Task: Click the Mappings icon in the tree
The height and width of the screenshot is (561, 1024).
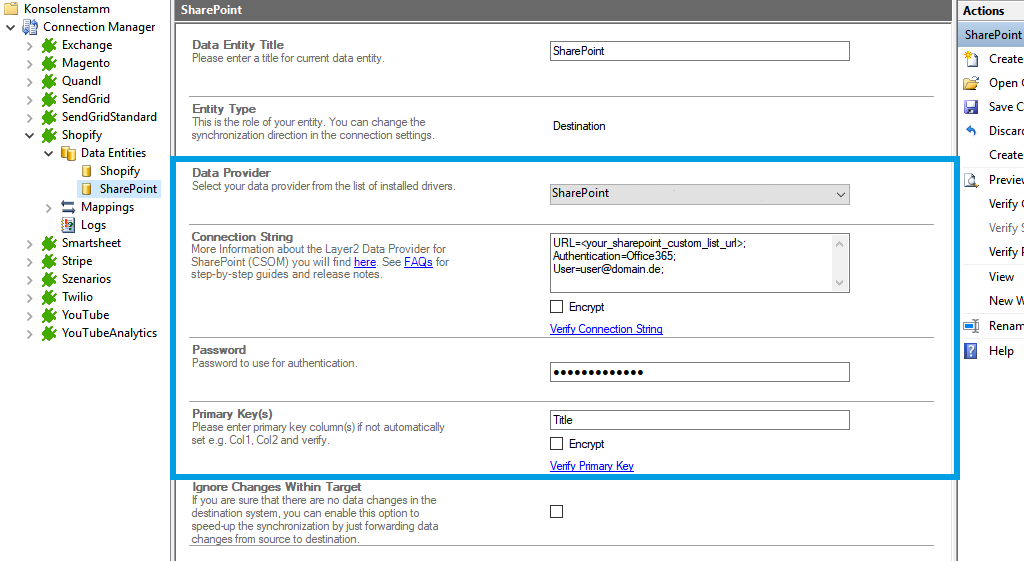Action: [68, 207]
